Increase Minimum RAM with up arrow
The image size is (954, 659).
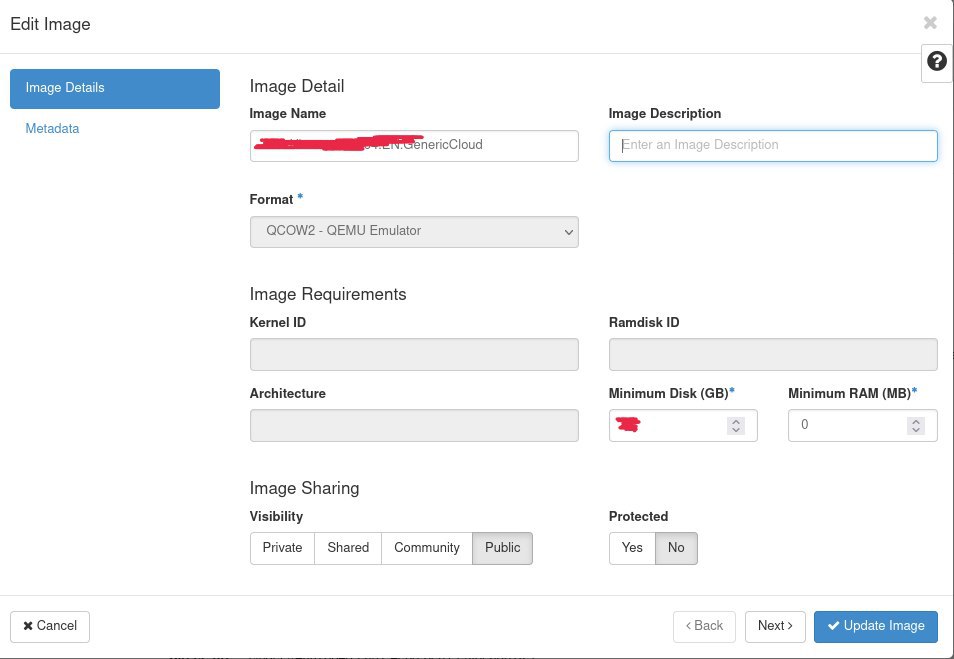pyautogui.click(x=916, y=421)
